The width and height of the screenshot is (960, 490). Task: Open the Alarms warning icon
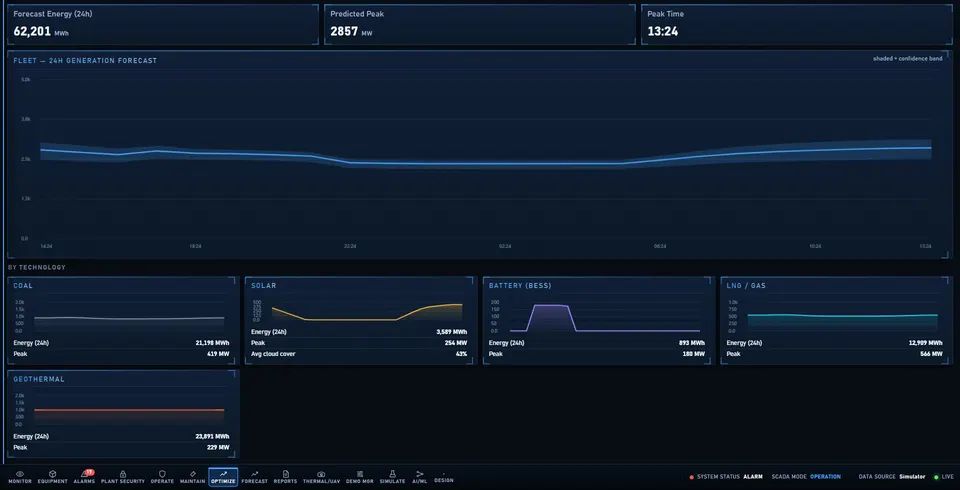pyautogui.click(x=84, y=474)
